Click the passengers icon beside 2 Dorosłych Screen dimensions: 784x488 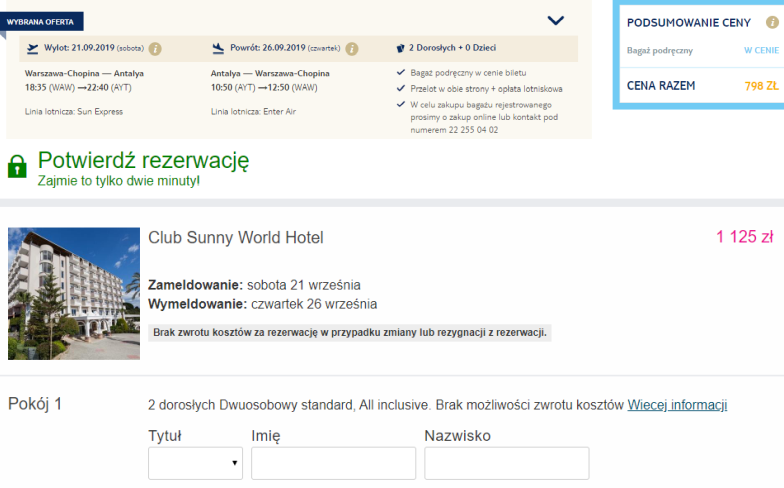400,48
